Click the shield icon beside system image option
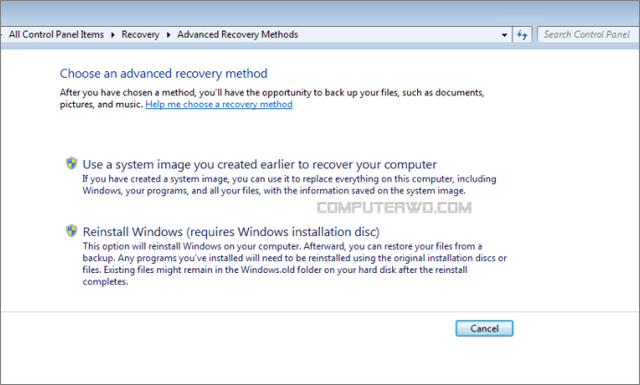640x385 pixels. tap(71, 163)
